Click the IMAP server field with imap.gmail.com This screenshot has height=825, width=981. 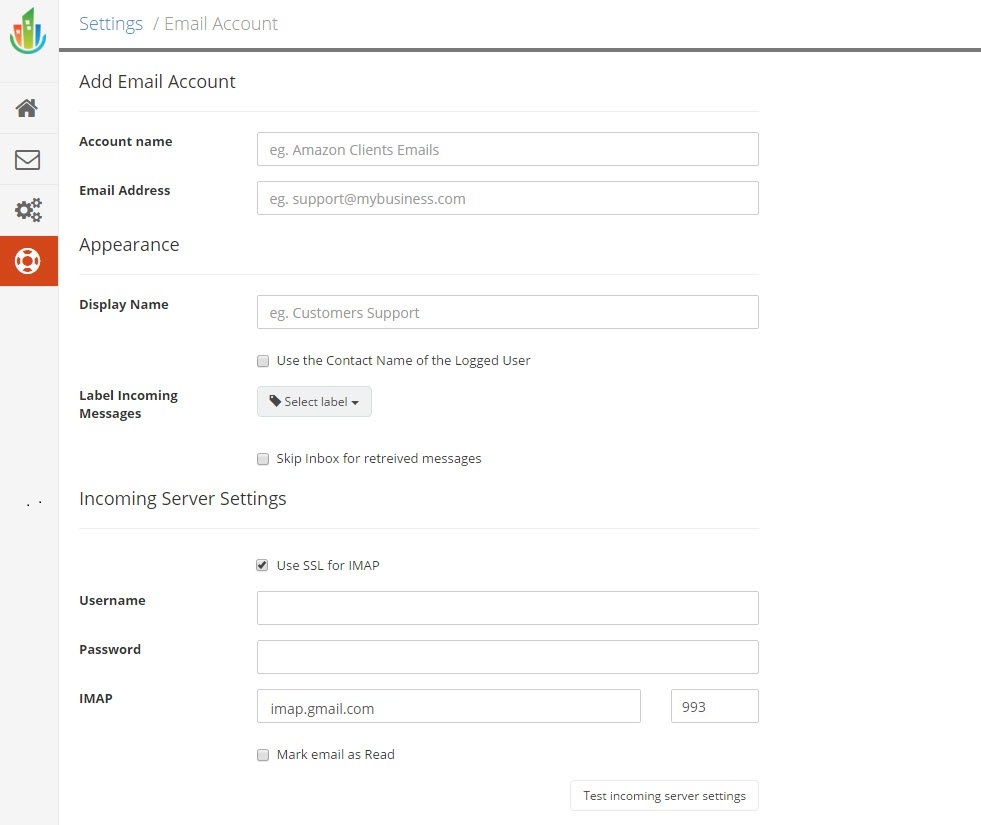point(448,707)
